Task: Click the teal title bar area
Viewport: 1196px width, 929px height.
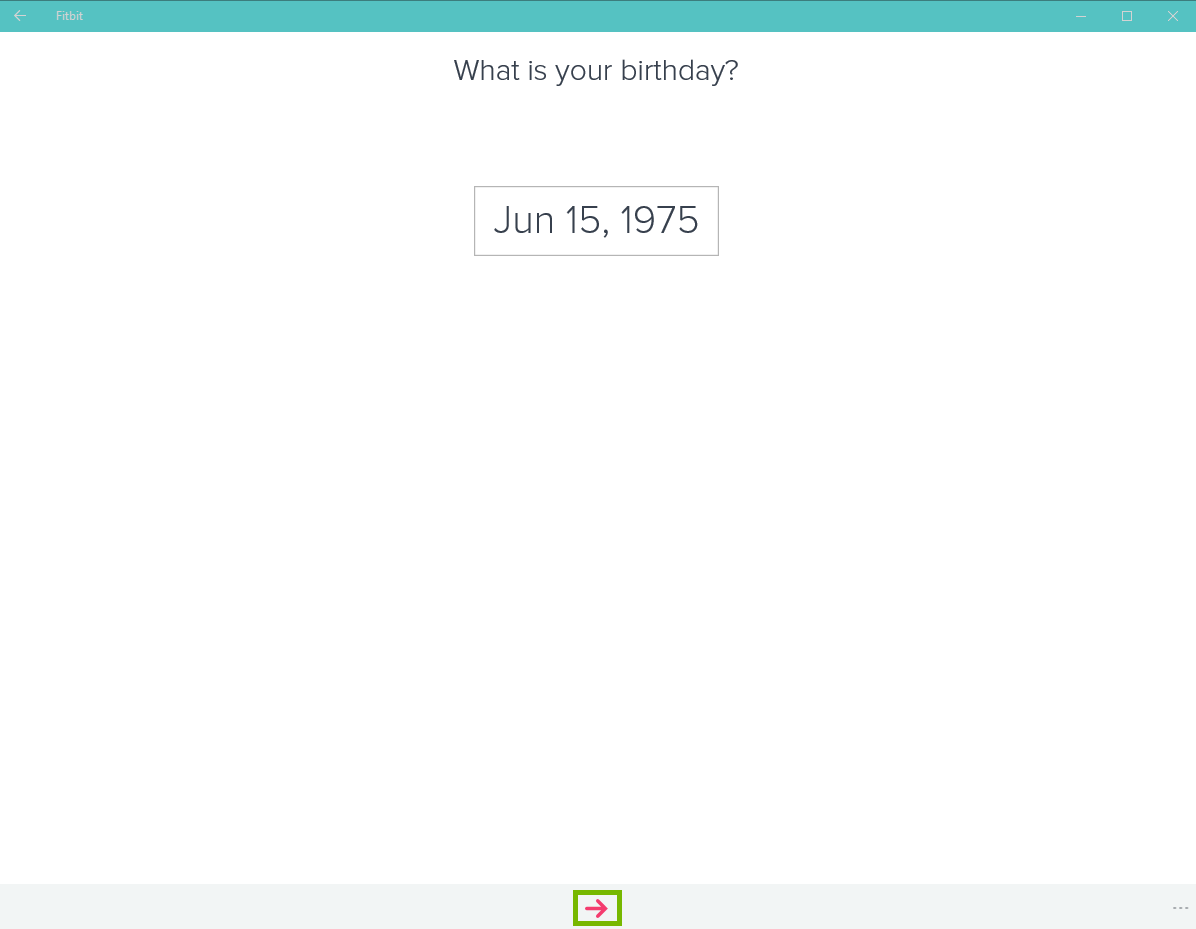Action: point(600,15)
